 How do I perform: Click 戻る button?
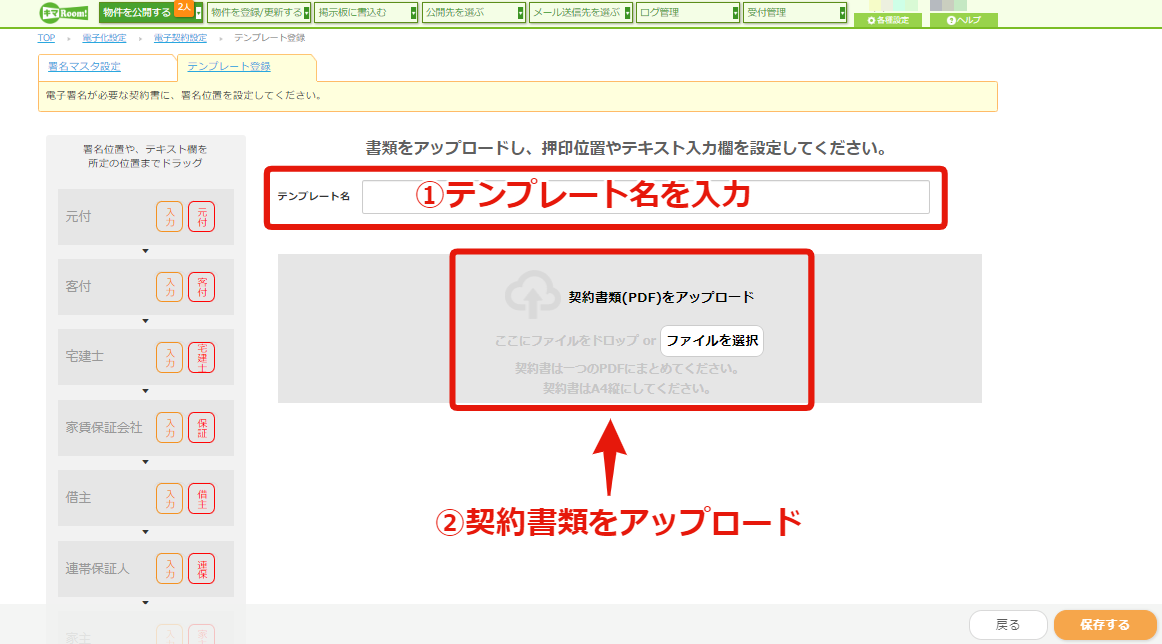1008,625
